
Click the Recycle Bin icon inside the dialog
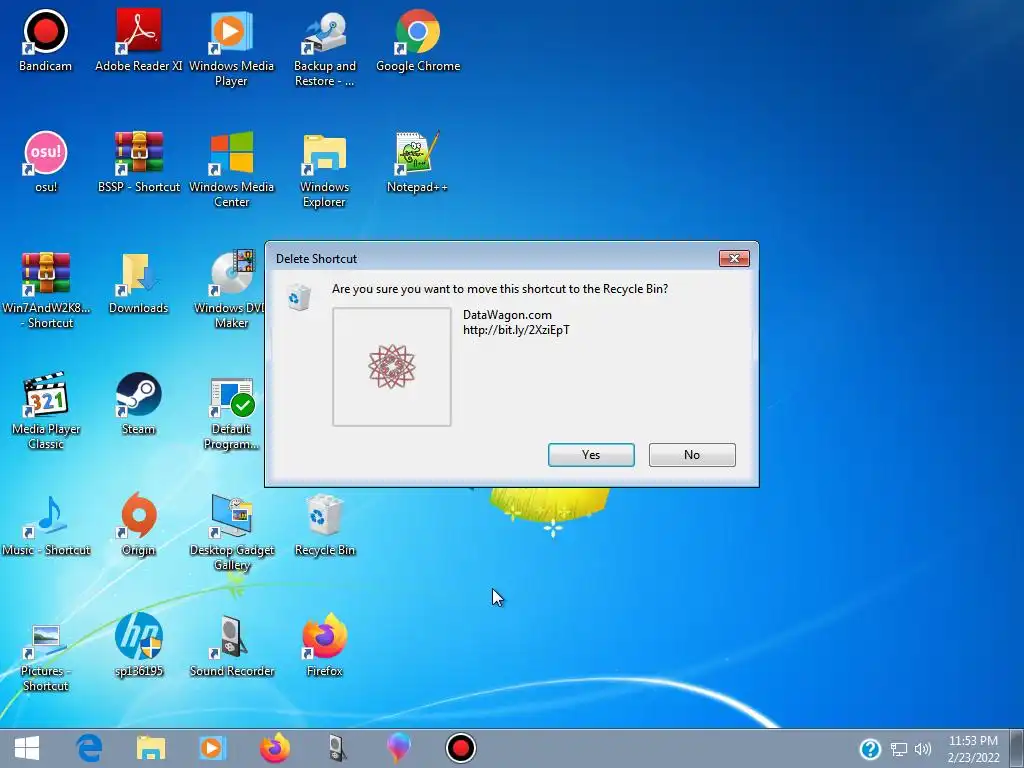(299, 297)
